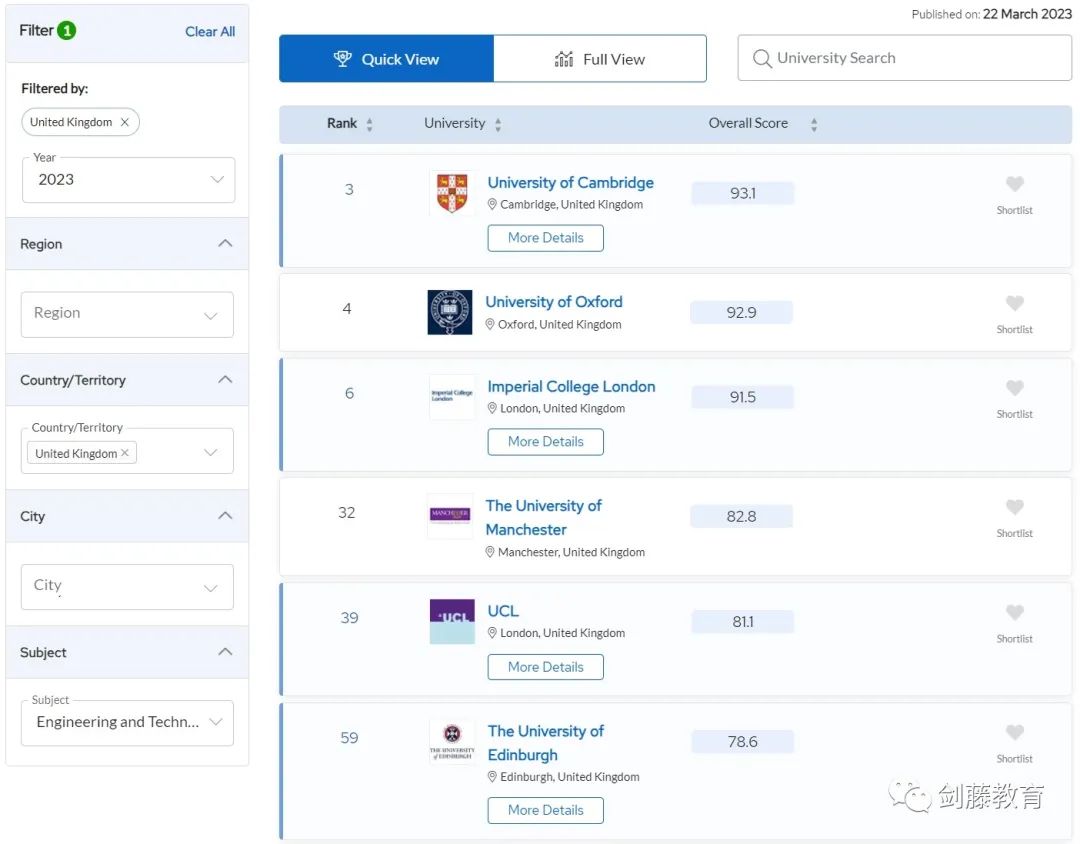Sort by Rank arrows icon
This screenshot has height=844, width=1080.
click(x=370, y=124)
